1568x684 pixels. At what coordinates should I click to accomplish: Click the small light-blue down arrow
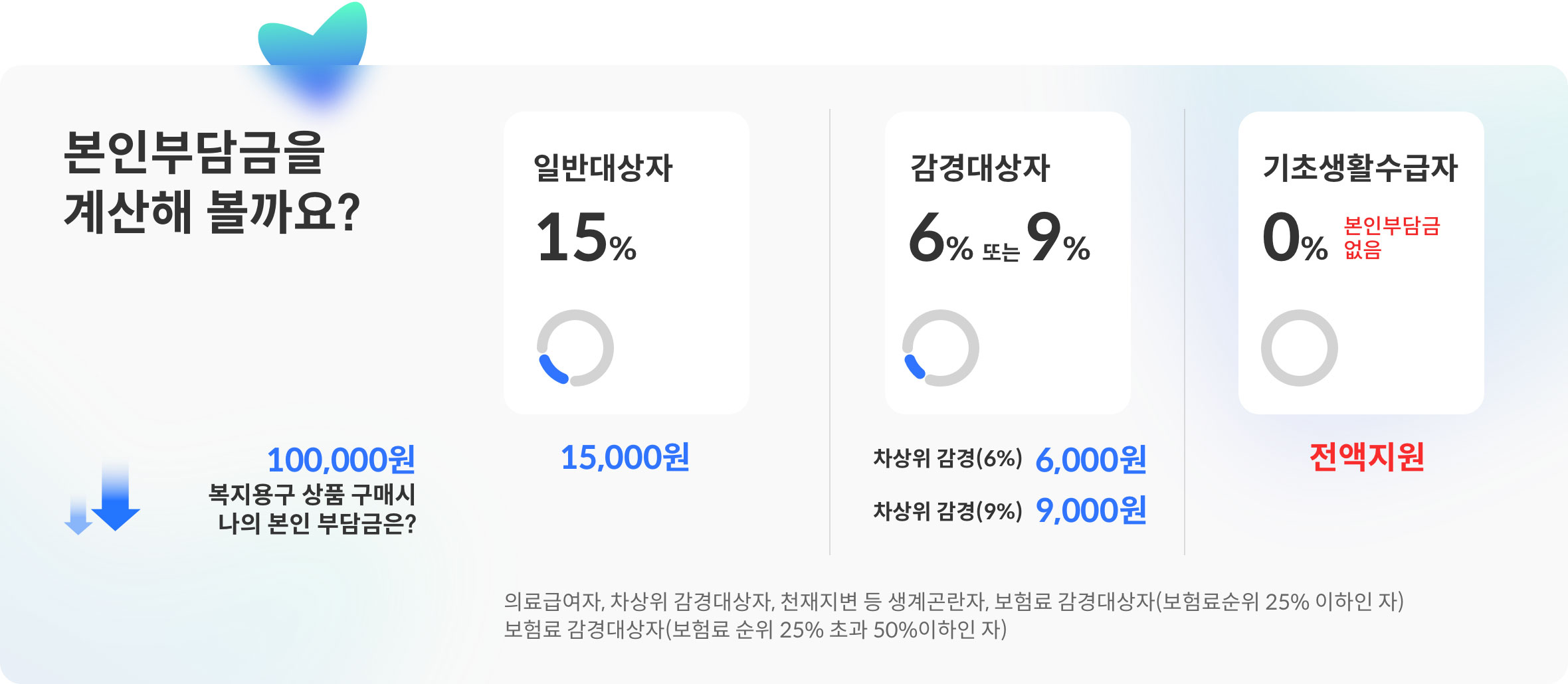78,515
